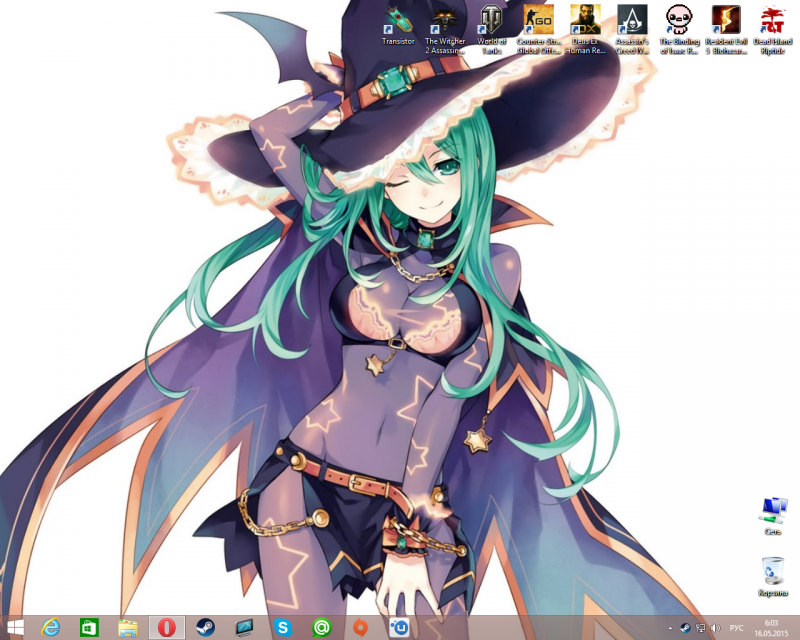Launch Counter-Strike Global Offensive shortcut
This screenshot has width=800, height=640.
coord(538,31)
